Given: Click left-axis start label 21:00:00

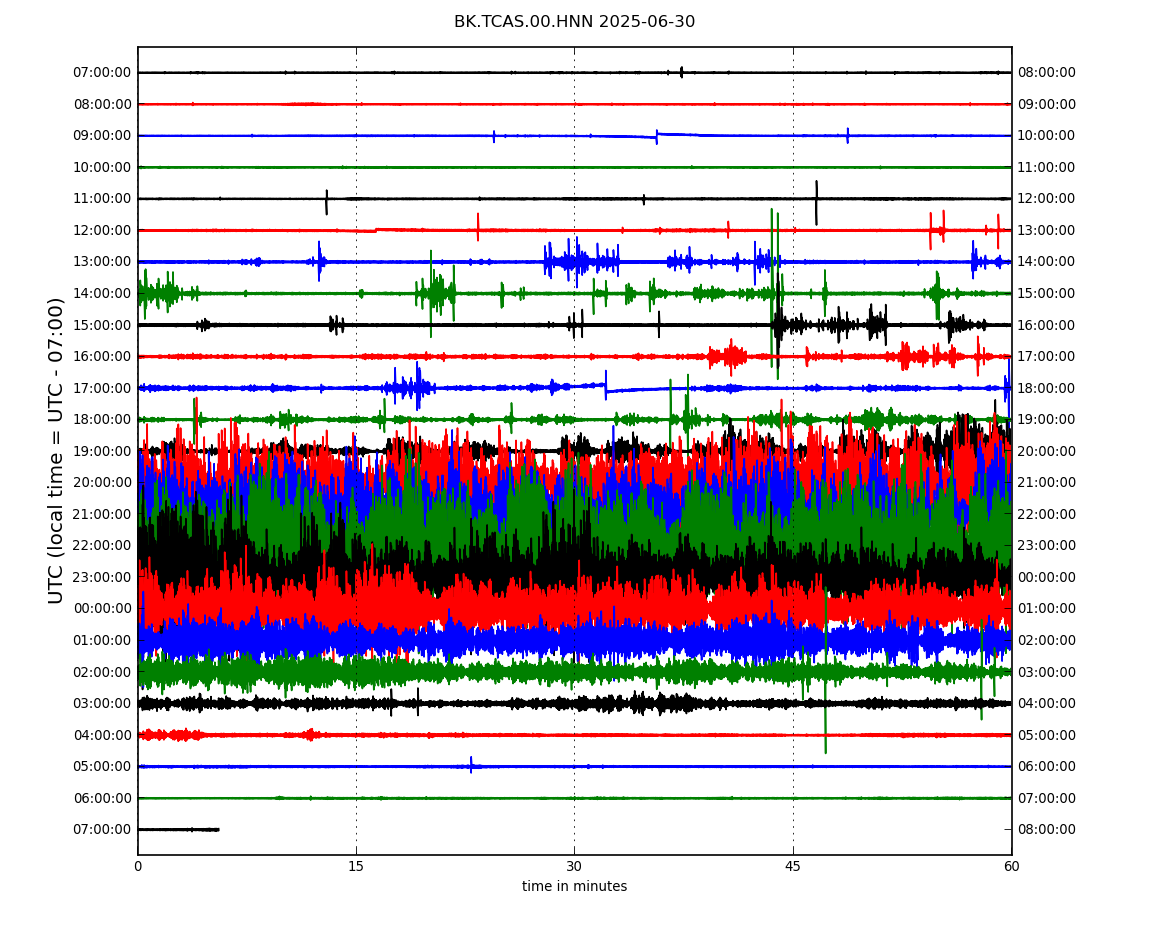Looking at the screenshot, I should click(102, 514).
